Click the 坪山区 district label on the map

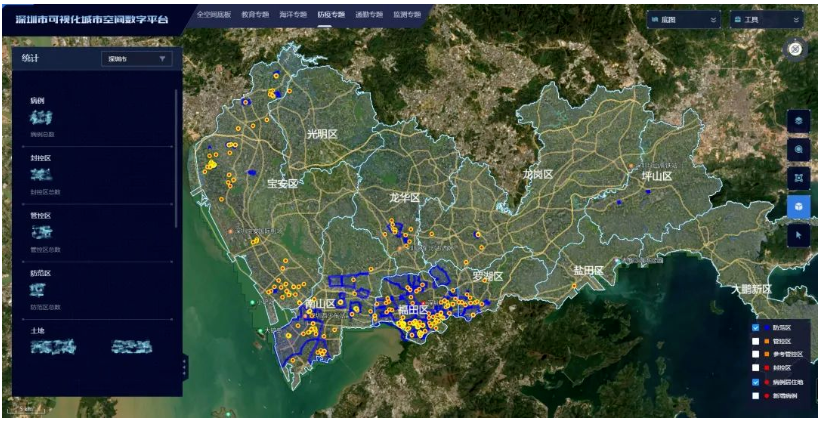[x=657, y=176]
